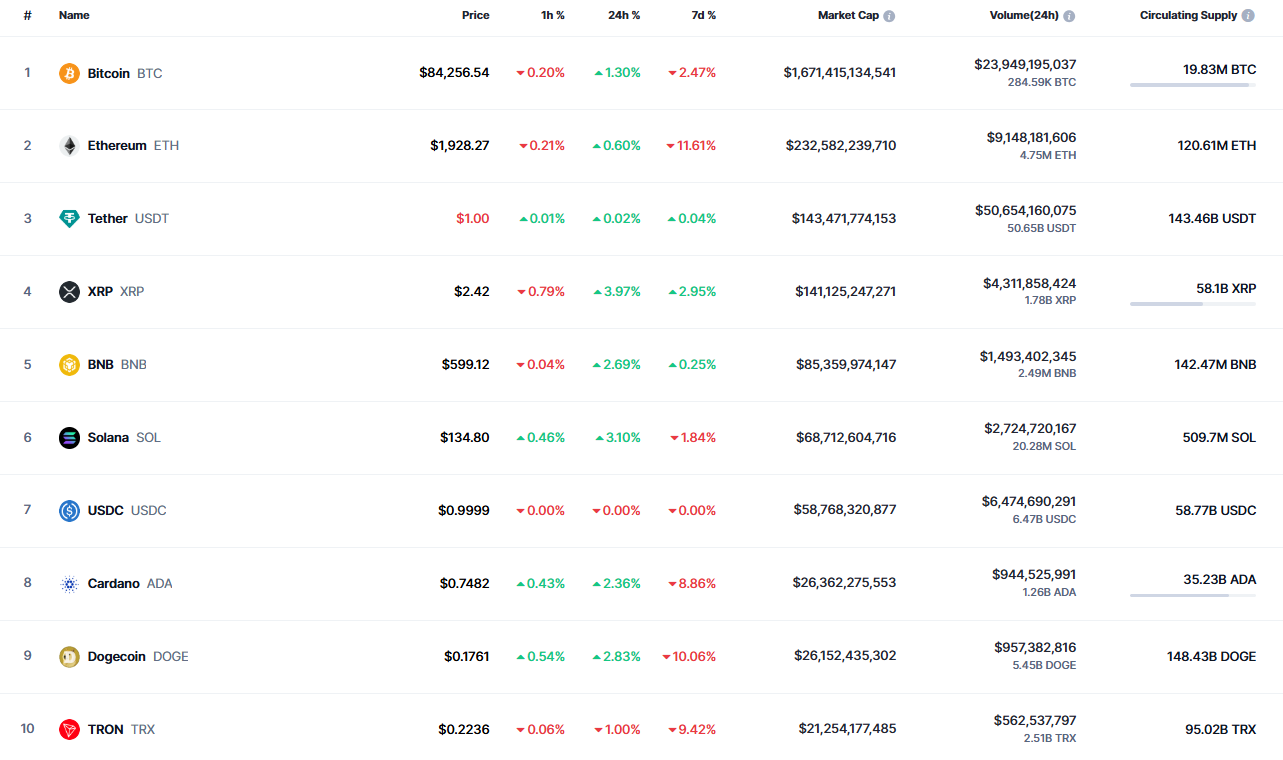The height and width of the screenshot is (760, 1283).
Task: Click the Volume(24h) info icon
Action: [x=1069, y=16]
